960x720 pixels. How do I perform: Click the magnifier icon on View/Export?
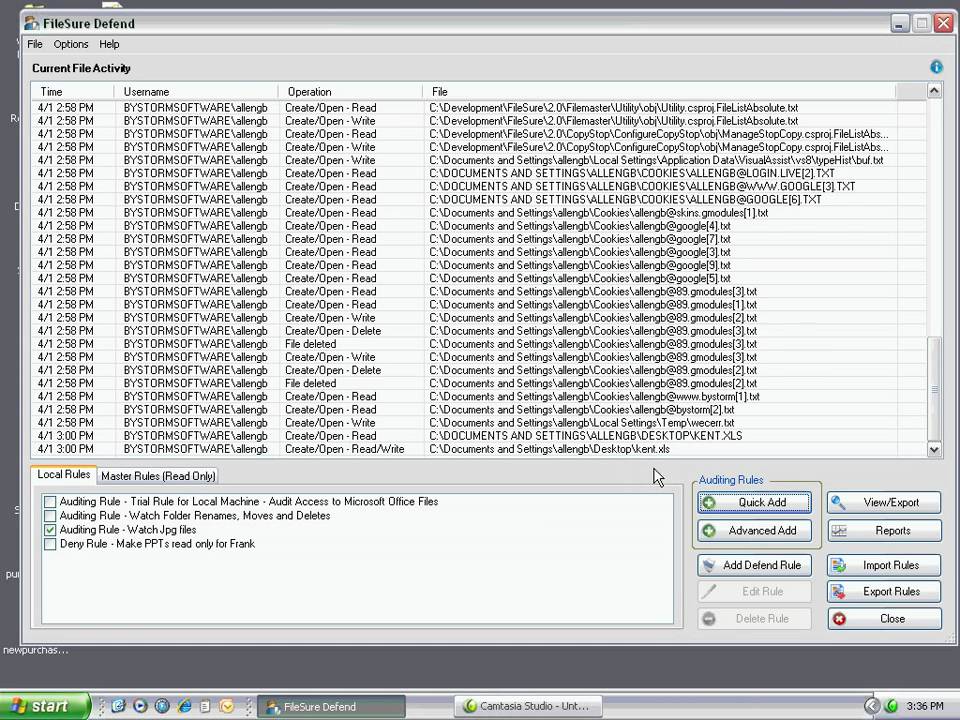point(838,503)
